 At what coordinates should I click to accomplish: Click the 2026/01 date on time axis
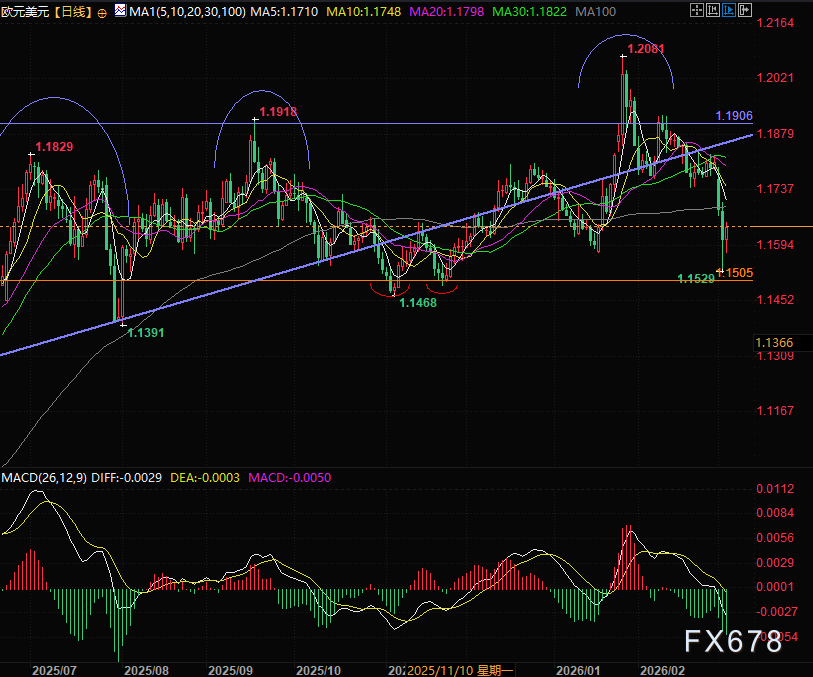point(578,669)
